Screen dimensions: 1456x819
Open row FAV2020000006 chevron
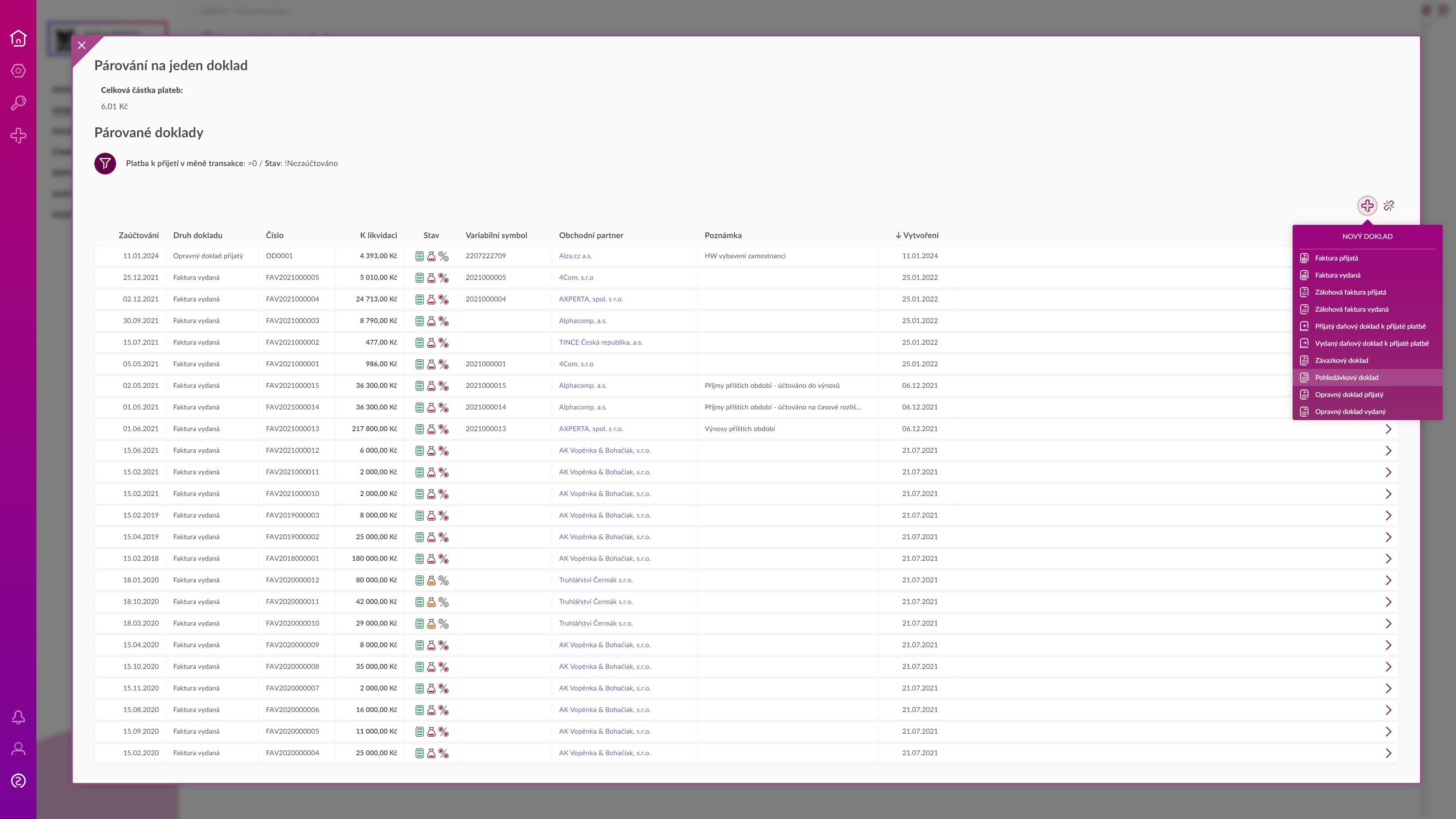[1388, 710]
